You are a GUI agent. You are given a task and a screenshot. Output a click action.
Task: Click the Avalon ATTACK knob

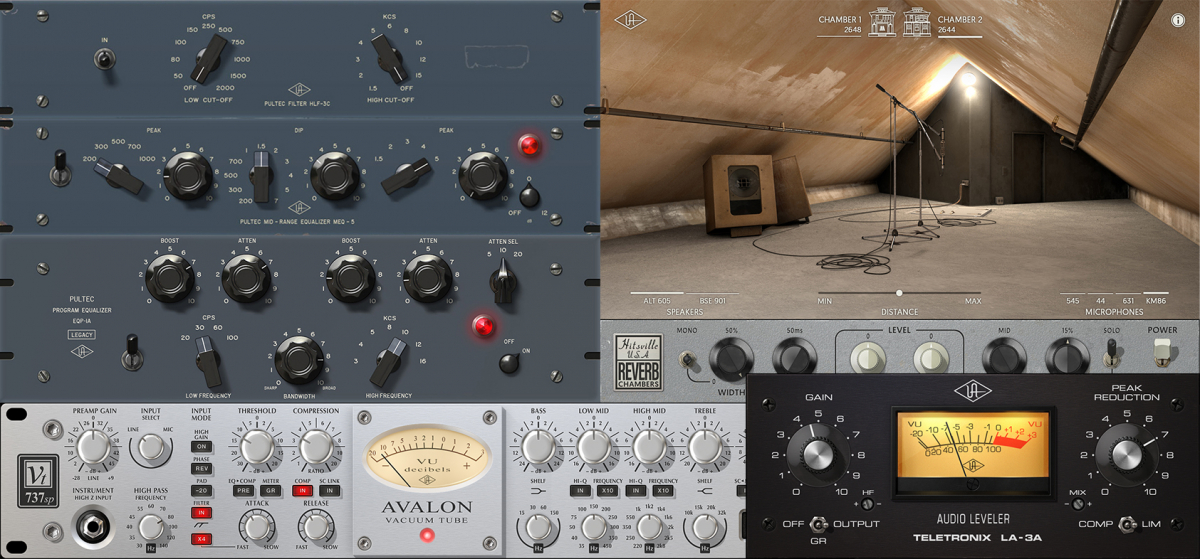[x=257, y=527]
